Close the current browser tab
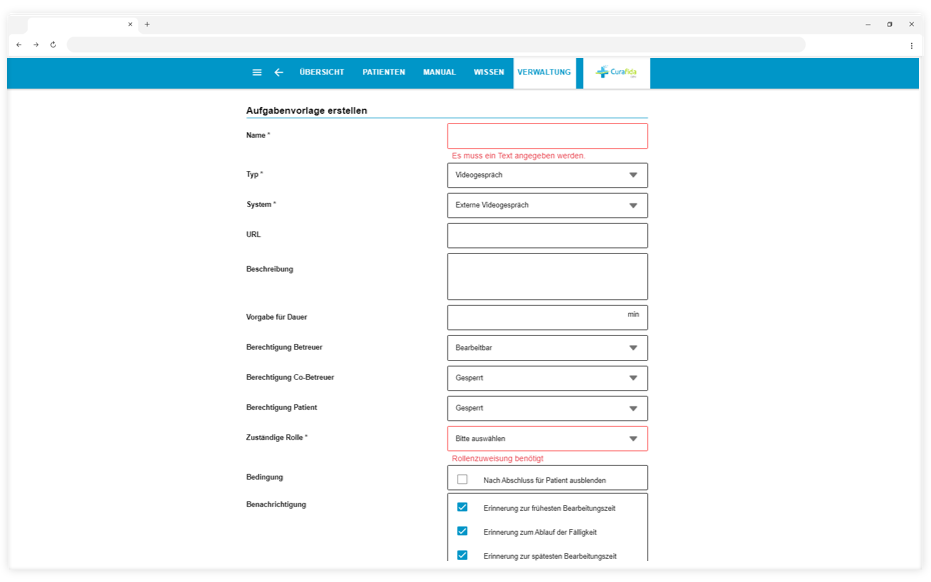This screenshot has width=931, height=582. 130,24
